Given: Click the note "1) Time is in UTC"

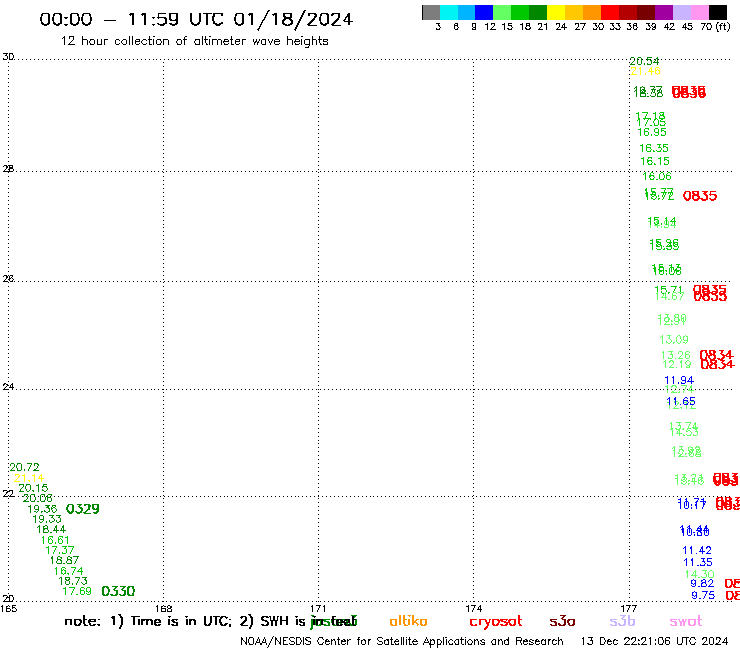Looking at the screenshot, I should coord(171,621).
